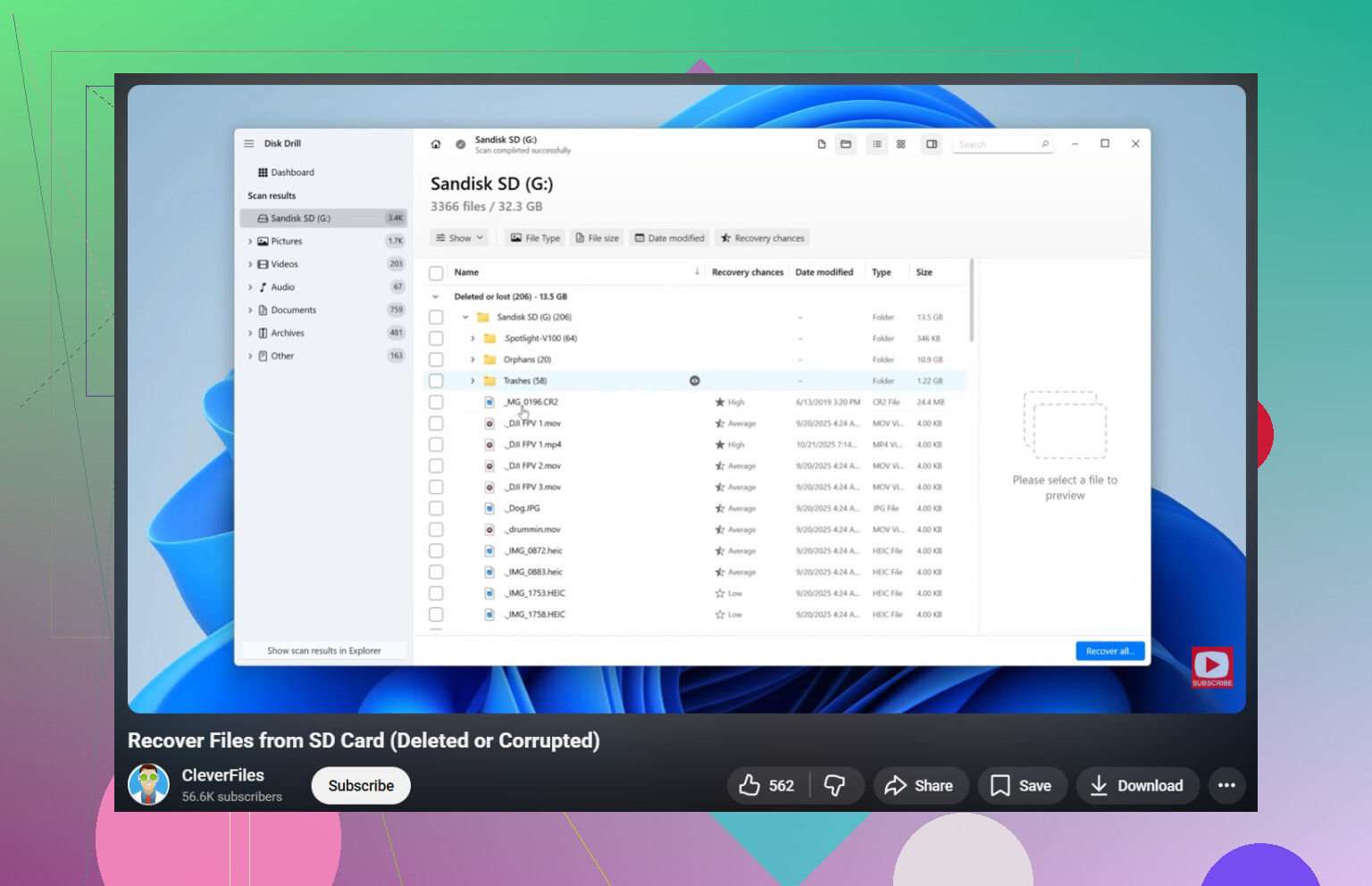Click the file icon beside _IMG_1758.HEIC

tap(489, 614)
